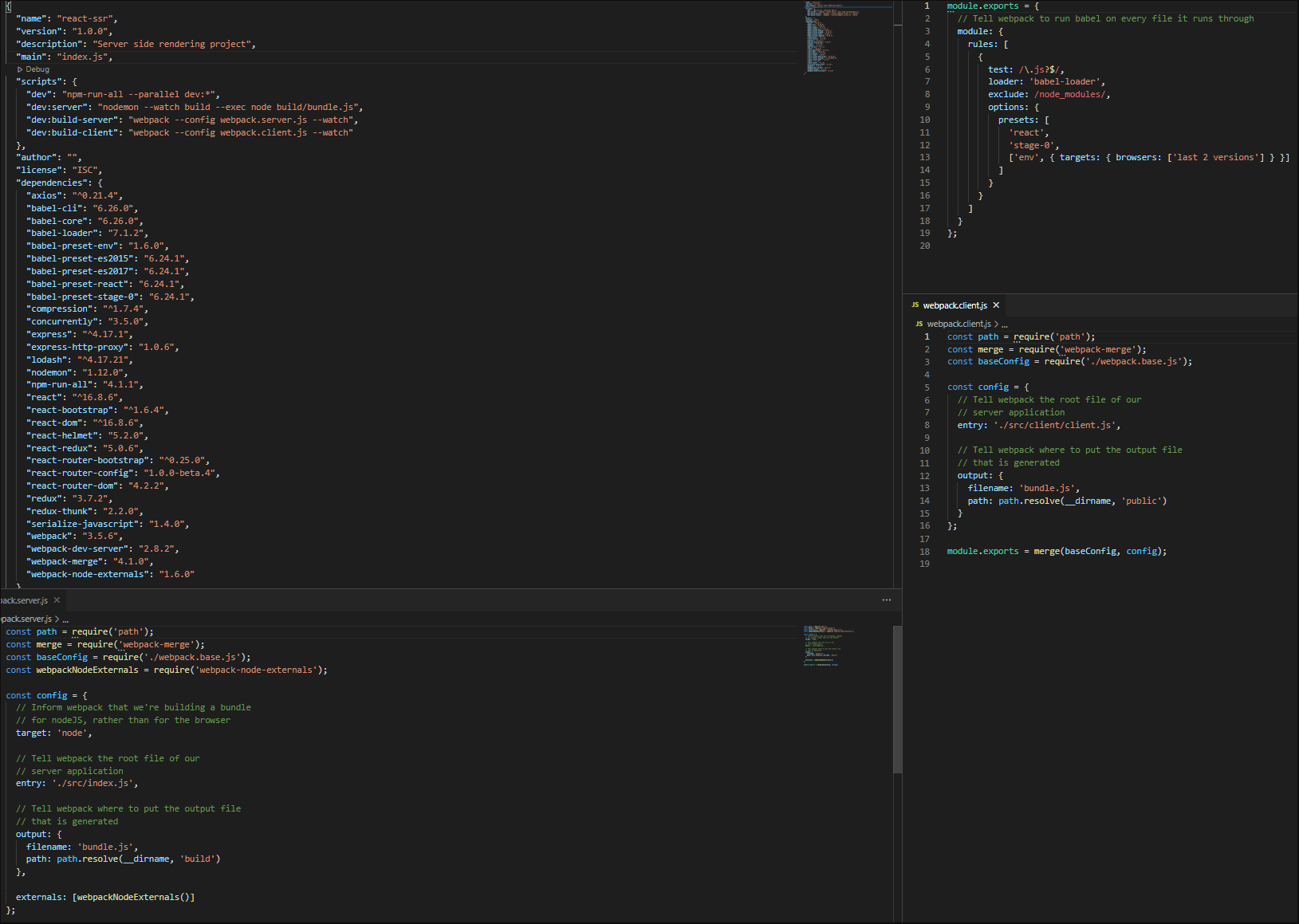Image resolution: width=1299 pixels, height=924 pixels.
Task: Click exclude: /node_modules/ in base config
Action: pyautogui.click(x=1049, y=94)
